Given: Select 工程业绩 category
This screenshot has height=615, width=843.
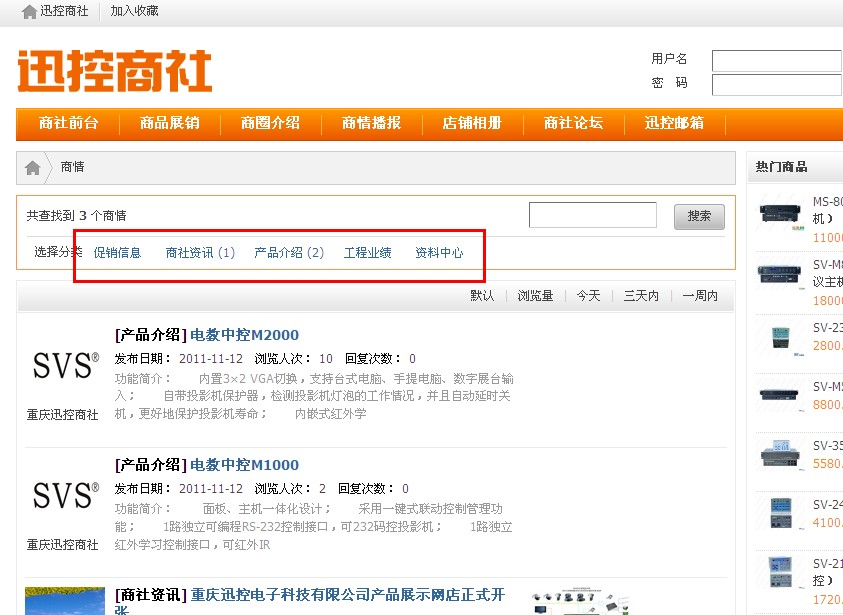Looking at the screenshot, I should click(x=368, y=253).
